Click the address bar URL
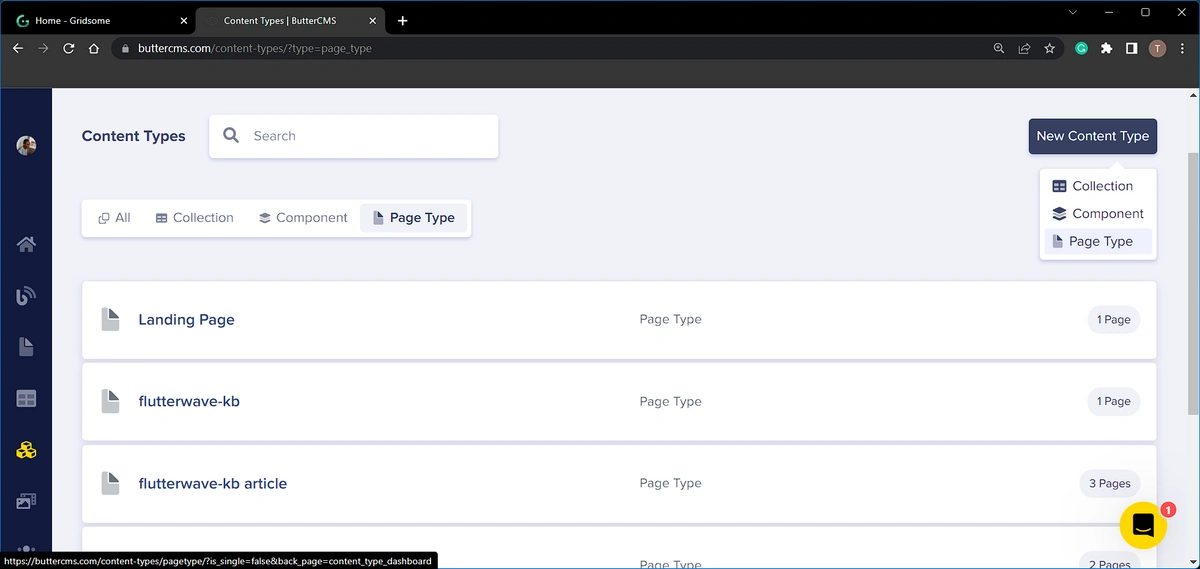 pyautogui.click(x=254, y=48)
